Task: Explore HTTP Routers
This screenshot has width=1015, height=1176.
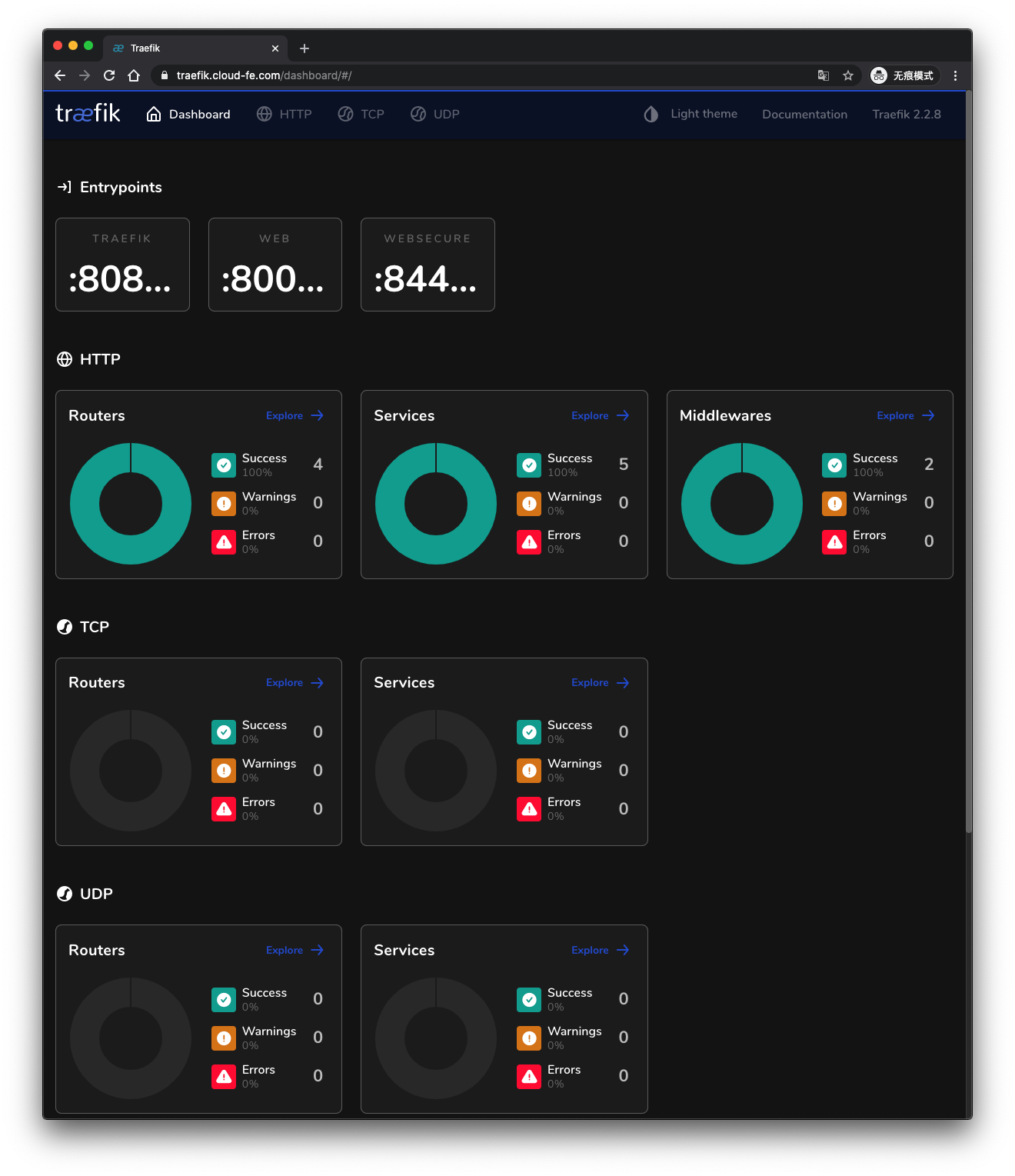Action: [295, 415]
